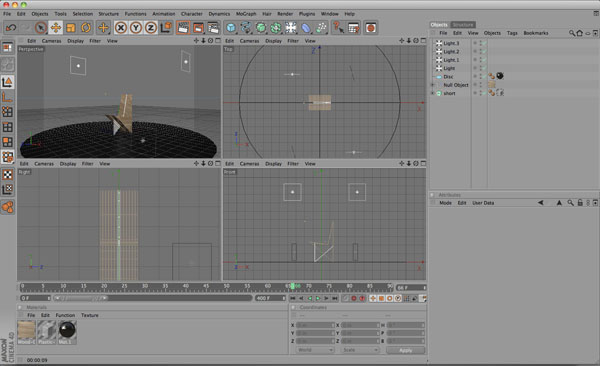This screenshot has height=366, width=600.
Task: Click the Undo arrow in the toolbar
Action: (x=11, y=28)
